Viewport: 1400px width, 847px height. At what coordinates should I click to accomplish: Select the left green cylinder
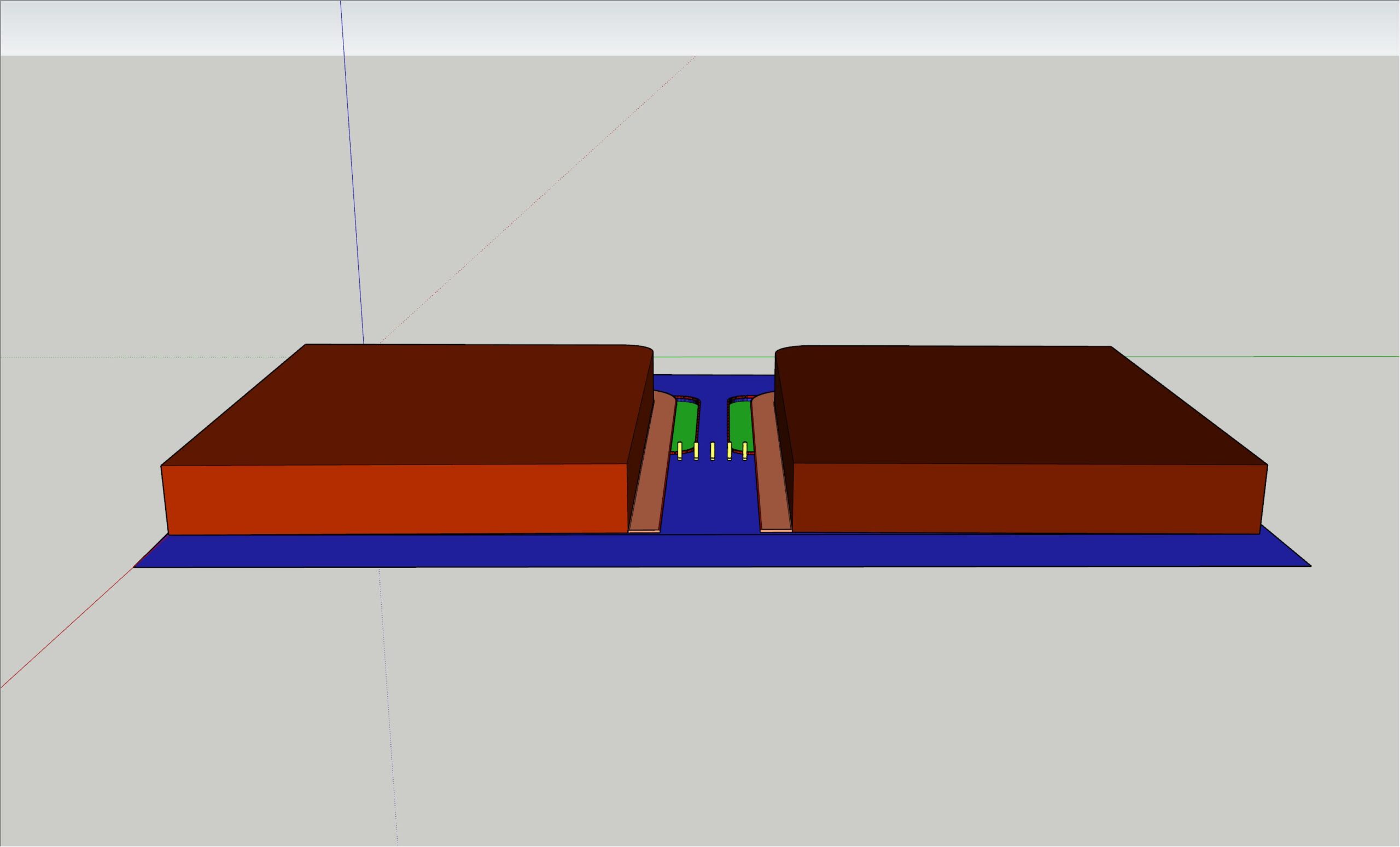point(685,425)
